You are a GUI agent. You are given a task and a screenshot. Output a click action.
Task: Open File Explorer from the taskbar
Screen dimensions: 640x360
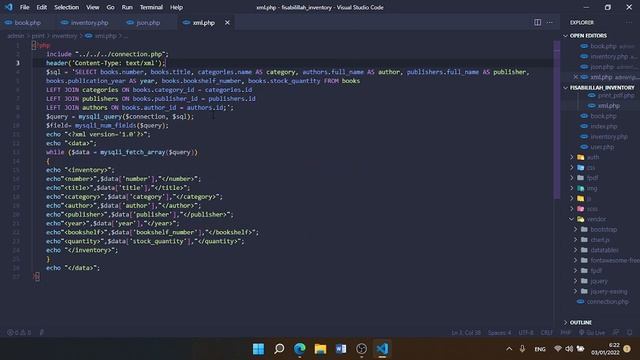[320, 349]
